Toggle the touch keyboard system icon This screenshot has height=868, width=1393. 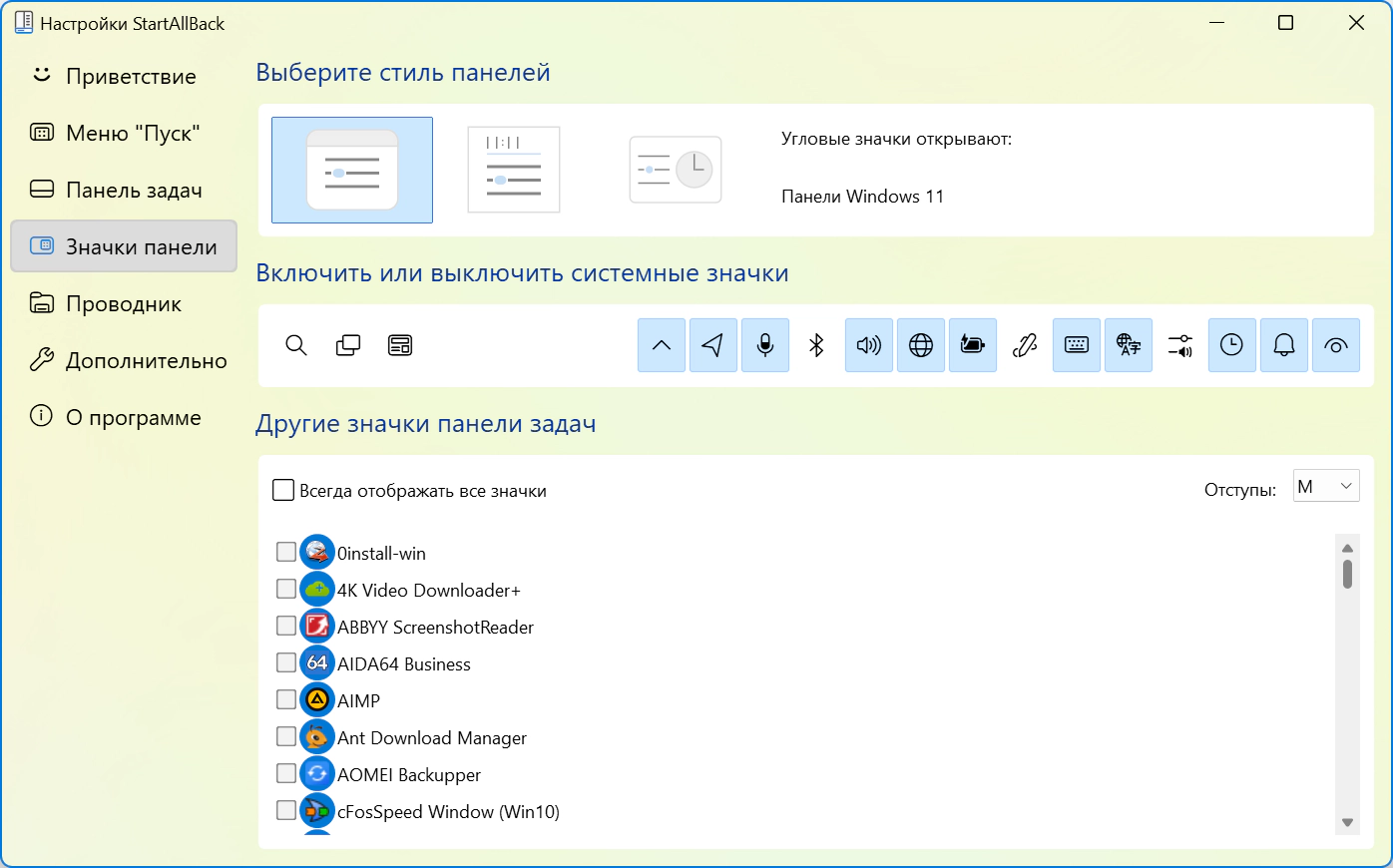click(1077, 345)
